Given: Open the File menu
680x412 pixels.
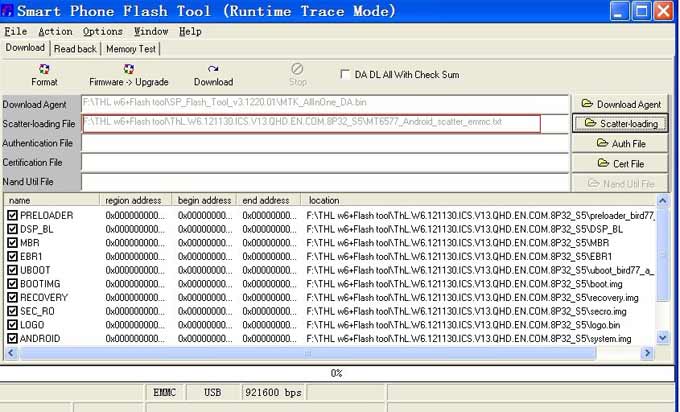Looking at the screenshot, I should click(16, 32).
